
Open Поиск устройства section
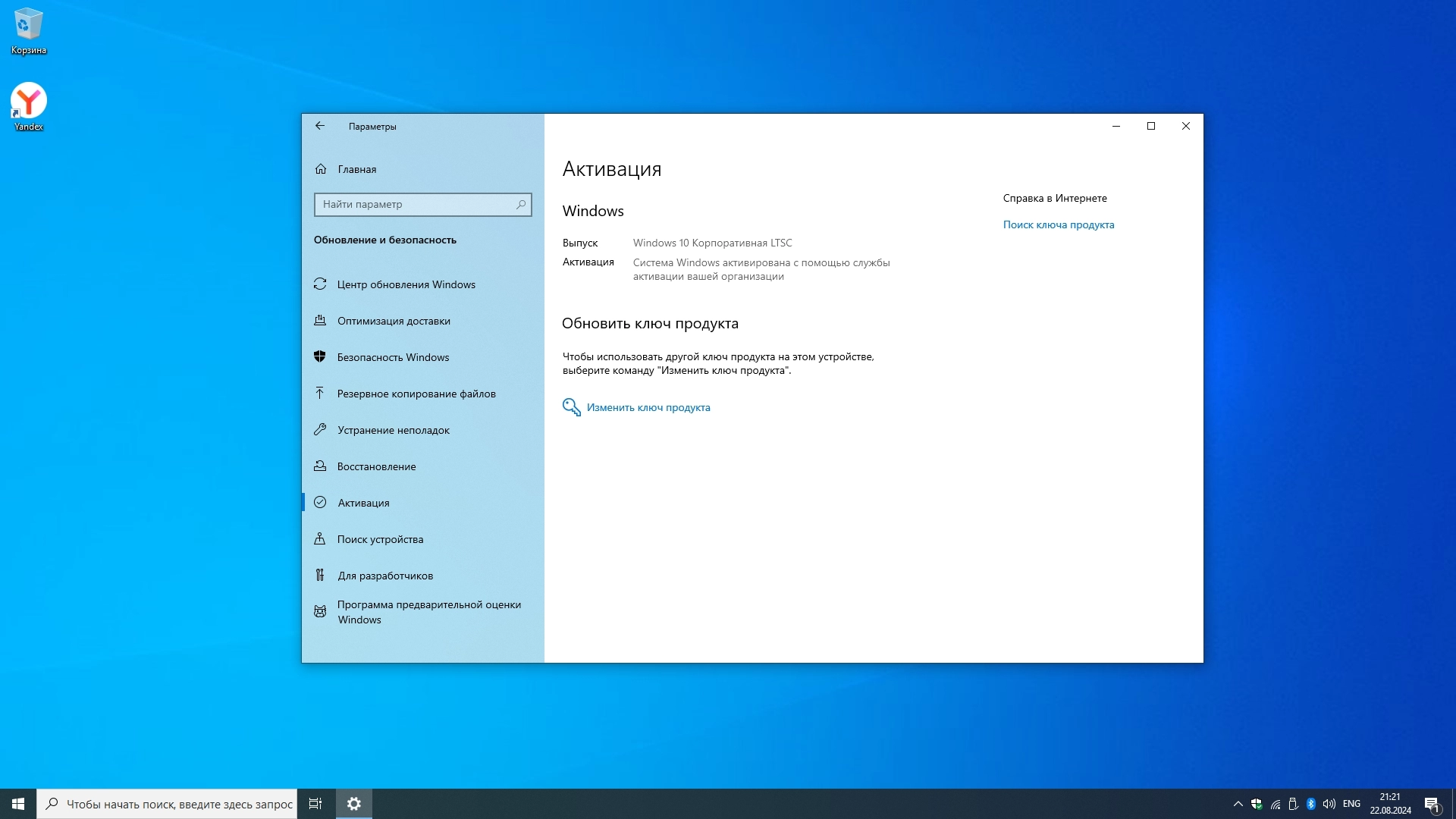380,539
